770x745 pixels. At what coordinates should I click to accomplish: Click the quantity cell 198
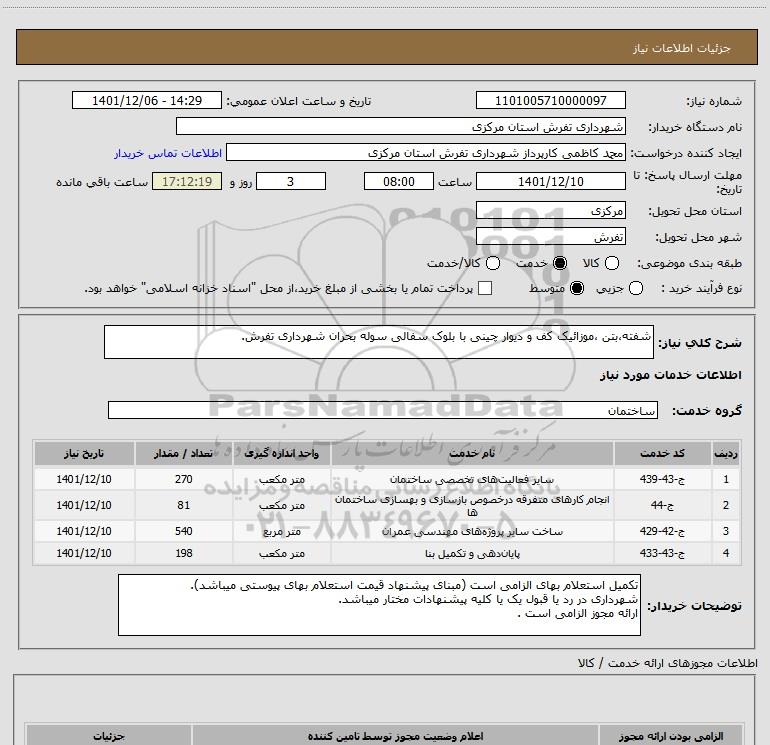coord(184,553)
